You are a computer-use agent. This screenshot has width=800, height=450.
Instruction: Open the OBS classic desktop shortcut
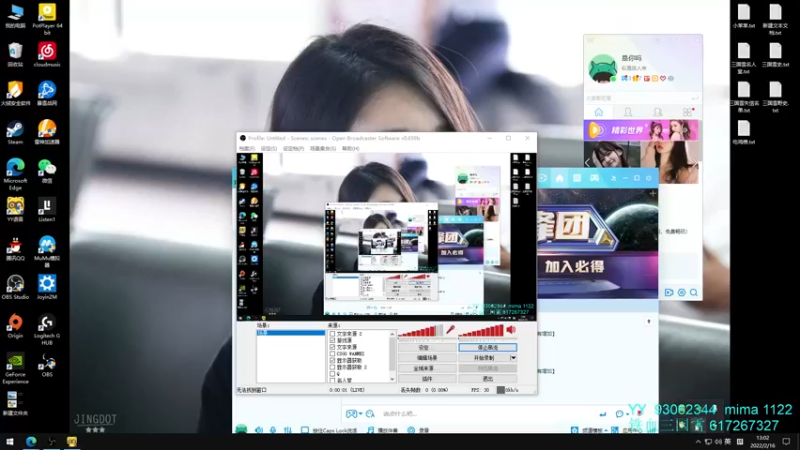tap(47, 365)
